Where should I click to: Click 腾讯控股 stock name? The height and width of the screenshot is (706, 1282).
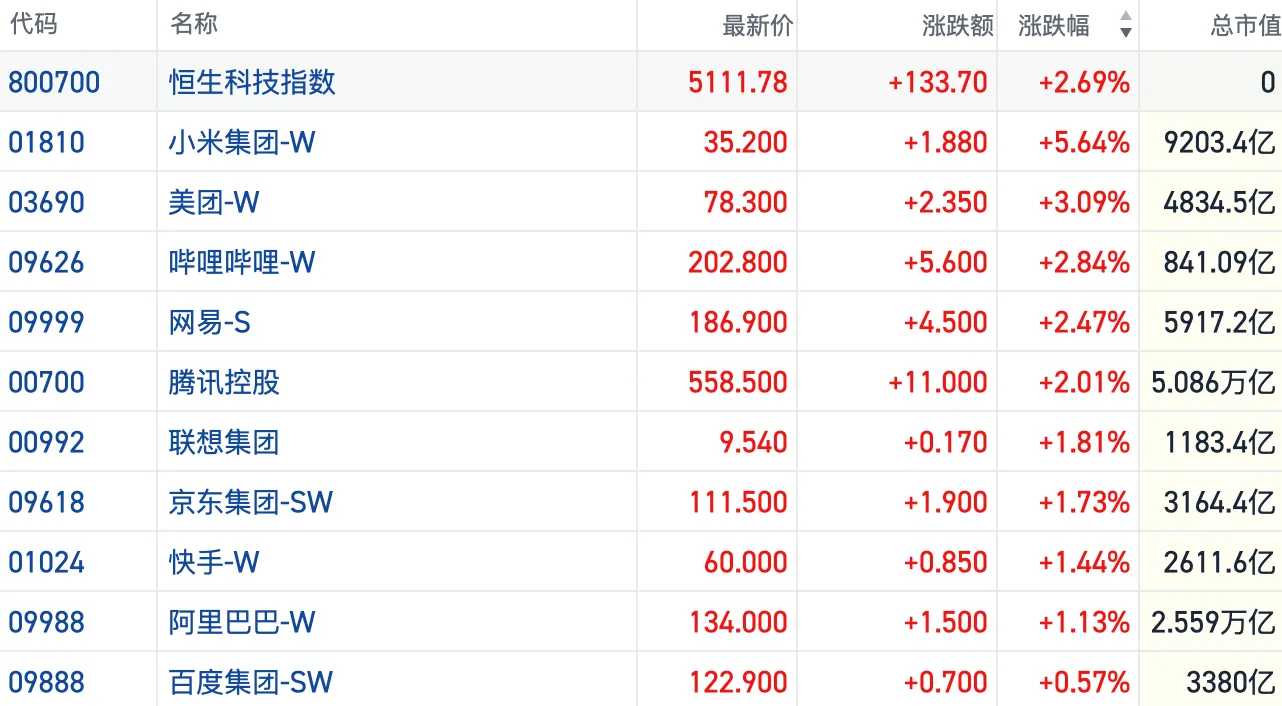pos(224,382)
